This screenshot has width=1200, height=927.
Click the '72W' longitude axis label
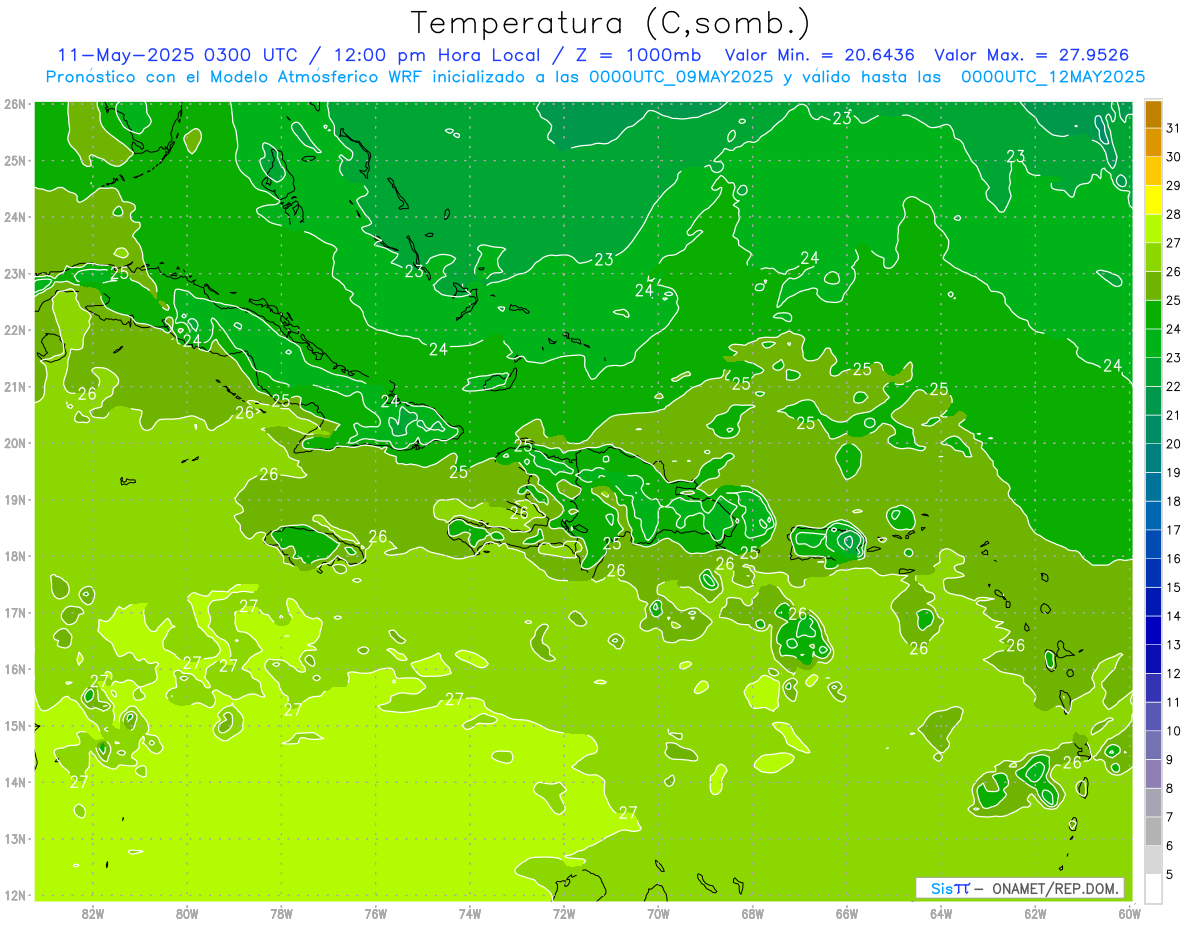[x=564, y=914]
